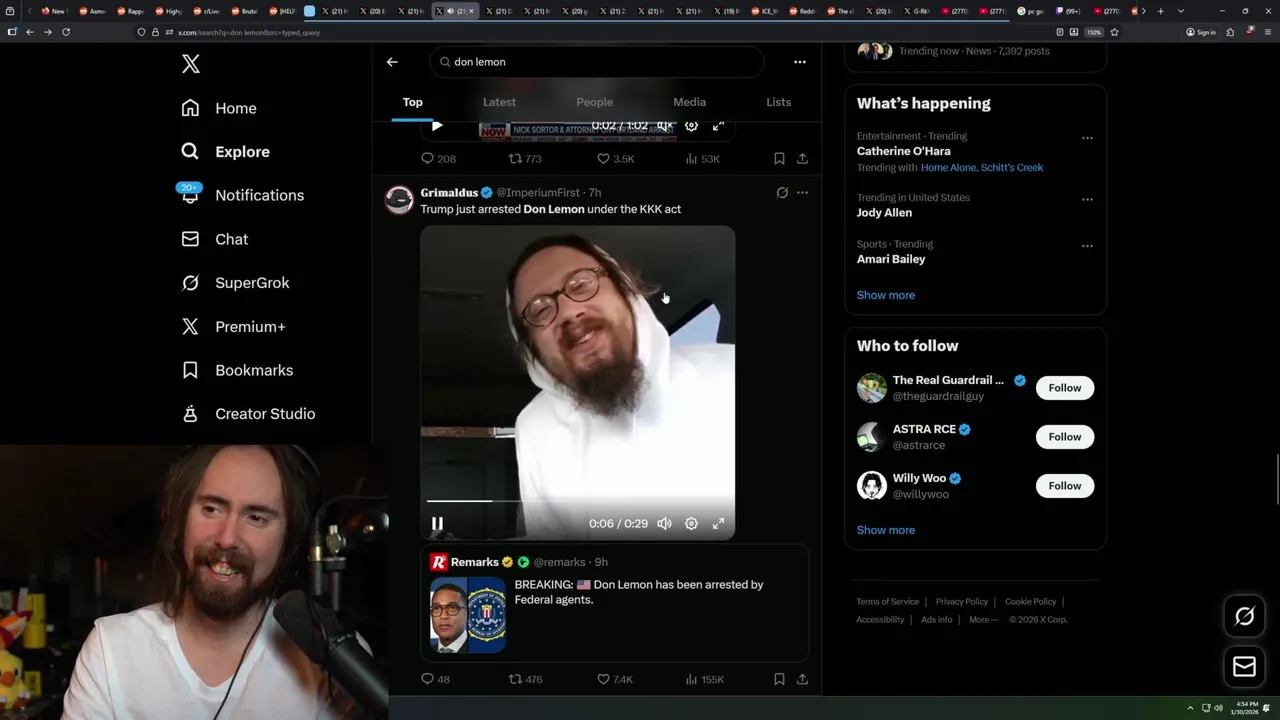Switch to the People tab
This screenshot has height=720, width=1280.
tap(594, 102)
